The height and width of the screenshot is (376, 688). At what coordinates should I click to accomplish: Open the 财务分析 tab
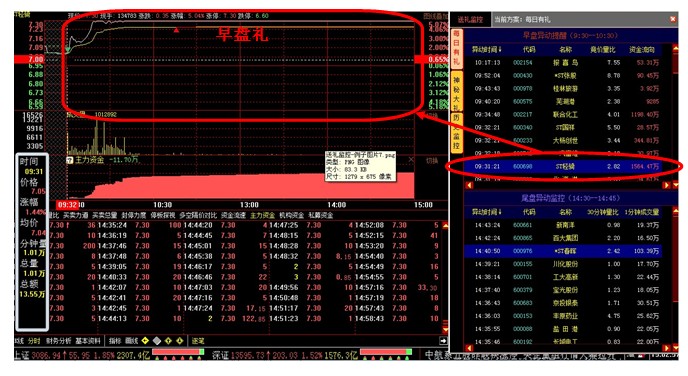[x=58, y=341]
